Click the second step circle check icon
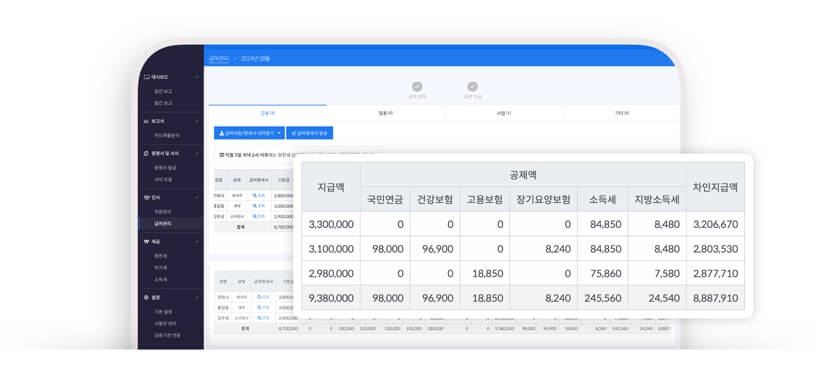 (472, 87)
